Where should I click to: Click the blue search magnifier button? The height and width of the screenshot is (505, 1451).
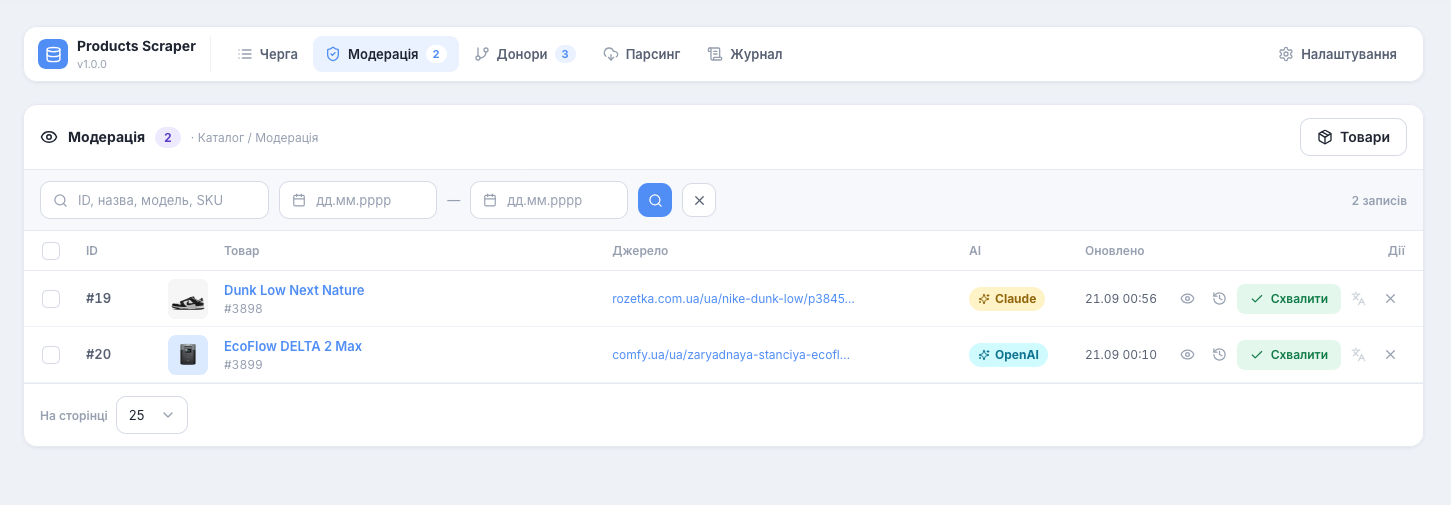[655, 200]
